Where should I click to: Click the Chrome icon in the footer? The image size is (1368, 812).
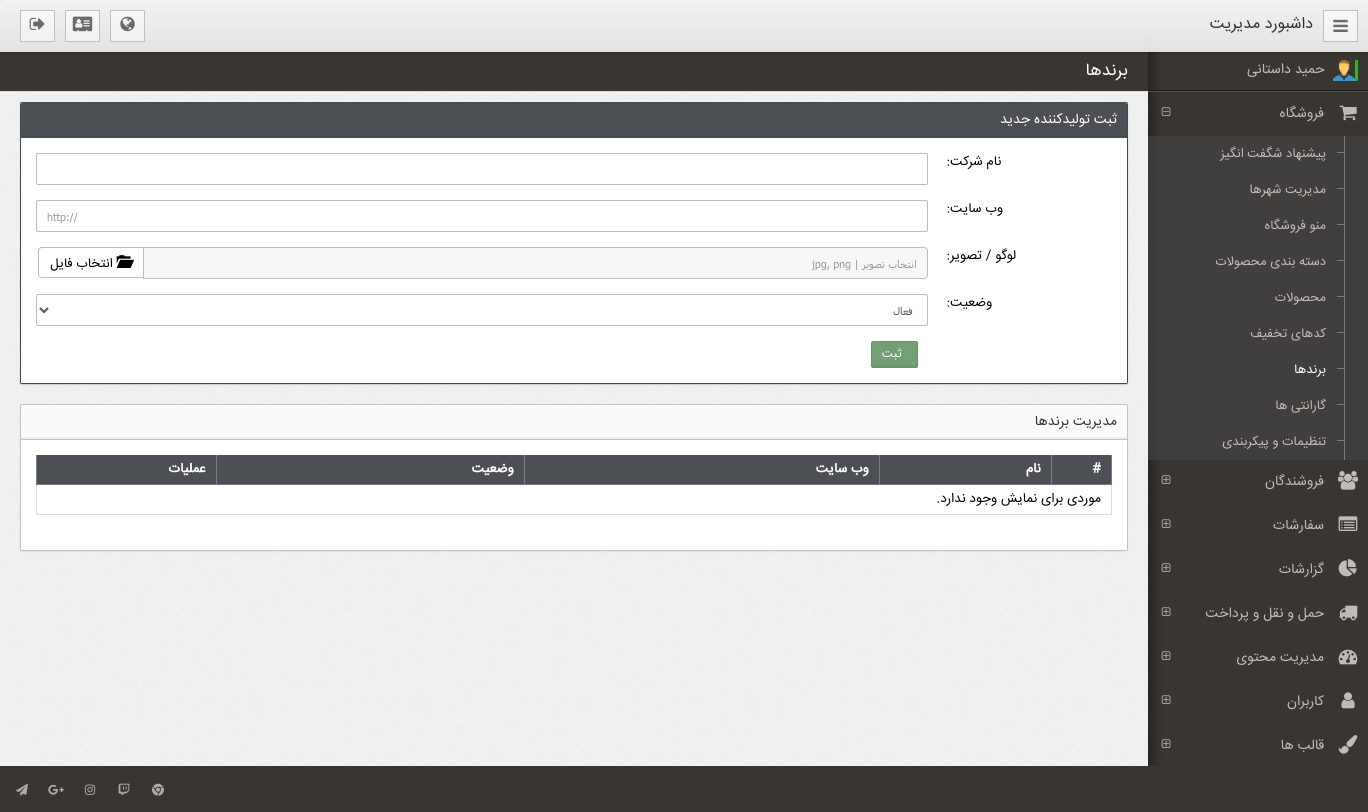(x=158, y=790)
